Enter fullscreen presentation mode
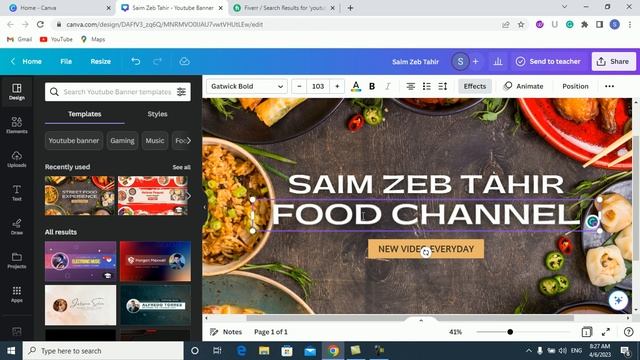Screen dimensions: 640x360 [606, 332]
